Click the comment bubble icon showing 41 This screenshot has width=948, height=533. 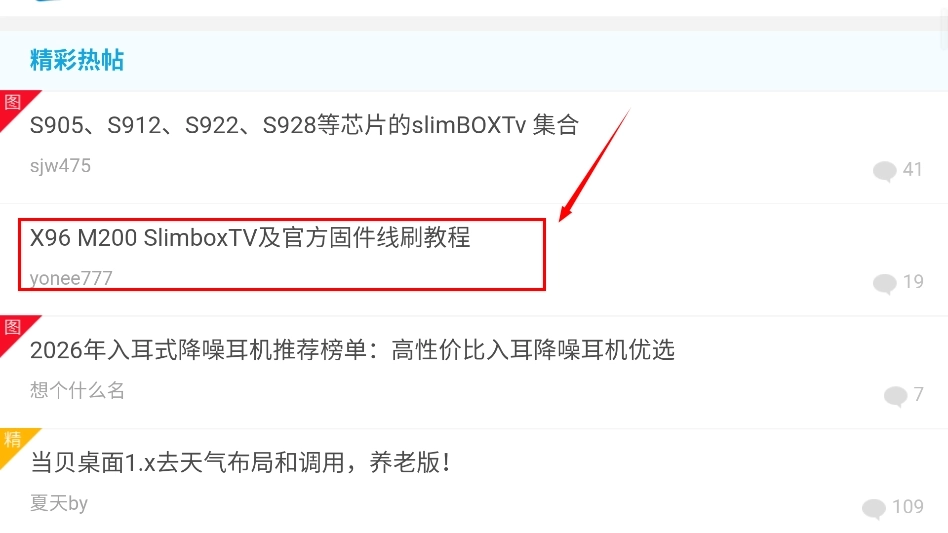point(885,171)
